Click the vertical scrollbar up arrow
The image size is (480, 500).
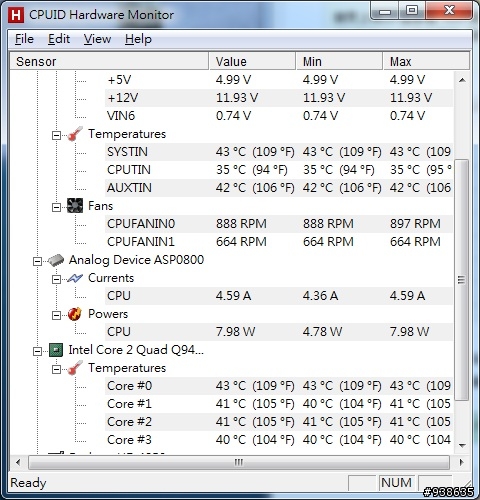(462, 80)
